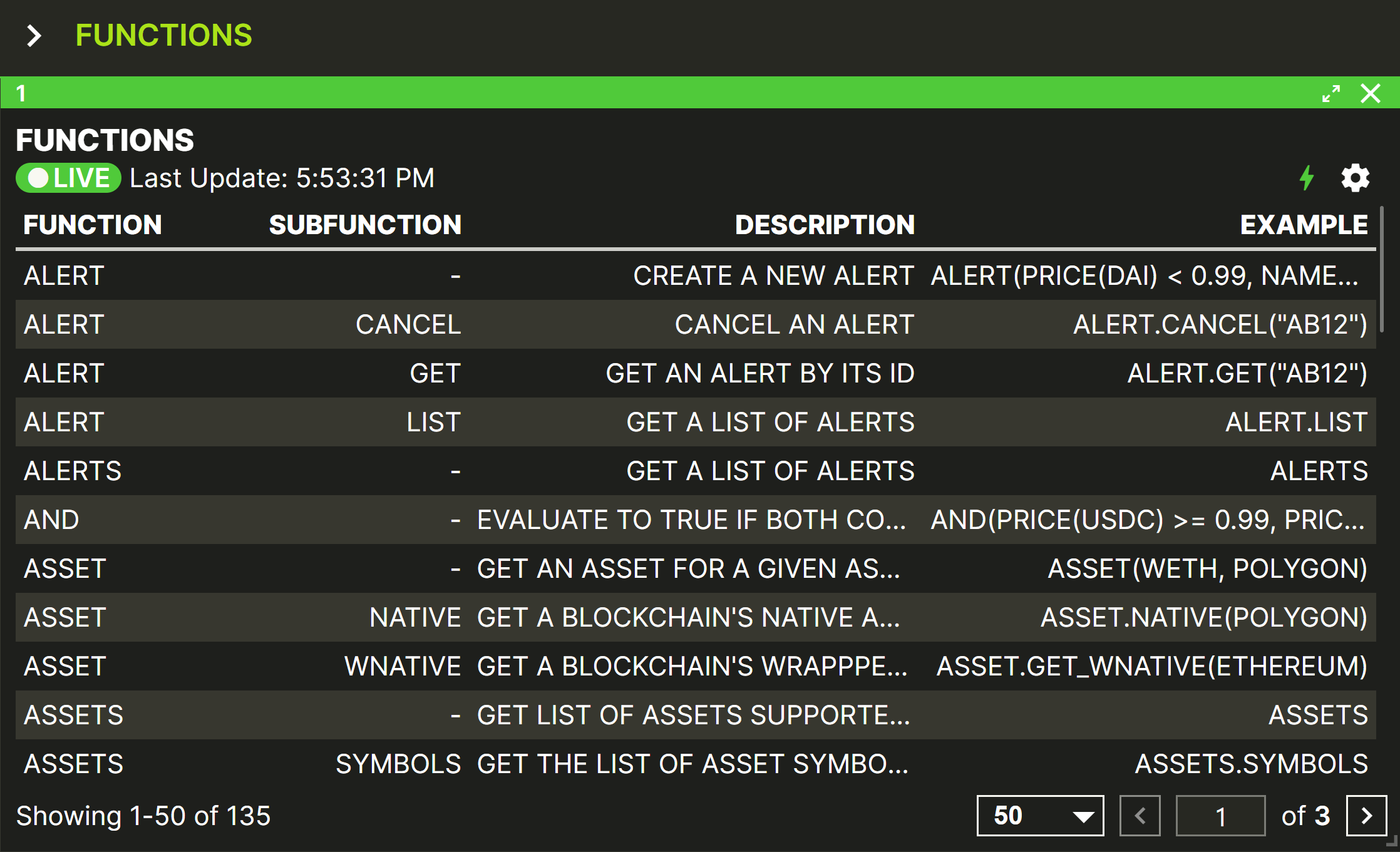Image resolution: width=1400 pixels, height=852 pixels.
Task: Click the green tab bar numbered 1
Action: click(x=626, y=93)
